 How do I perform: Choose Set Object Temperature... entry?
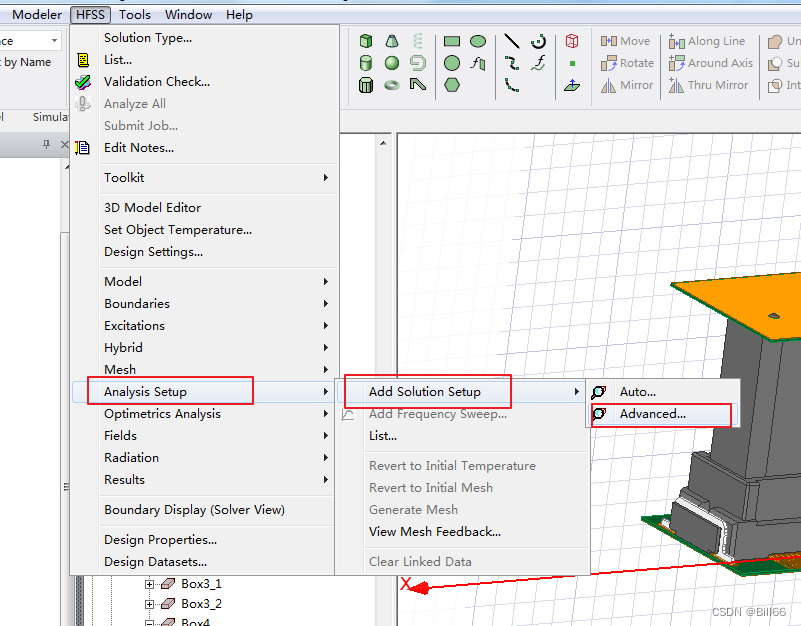(x=205, y=229)
